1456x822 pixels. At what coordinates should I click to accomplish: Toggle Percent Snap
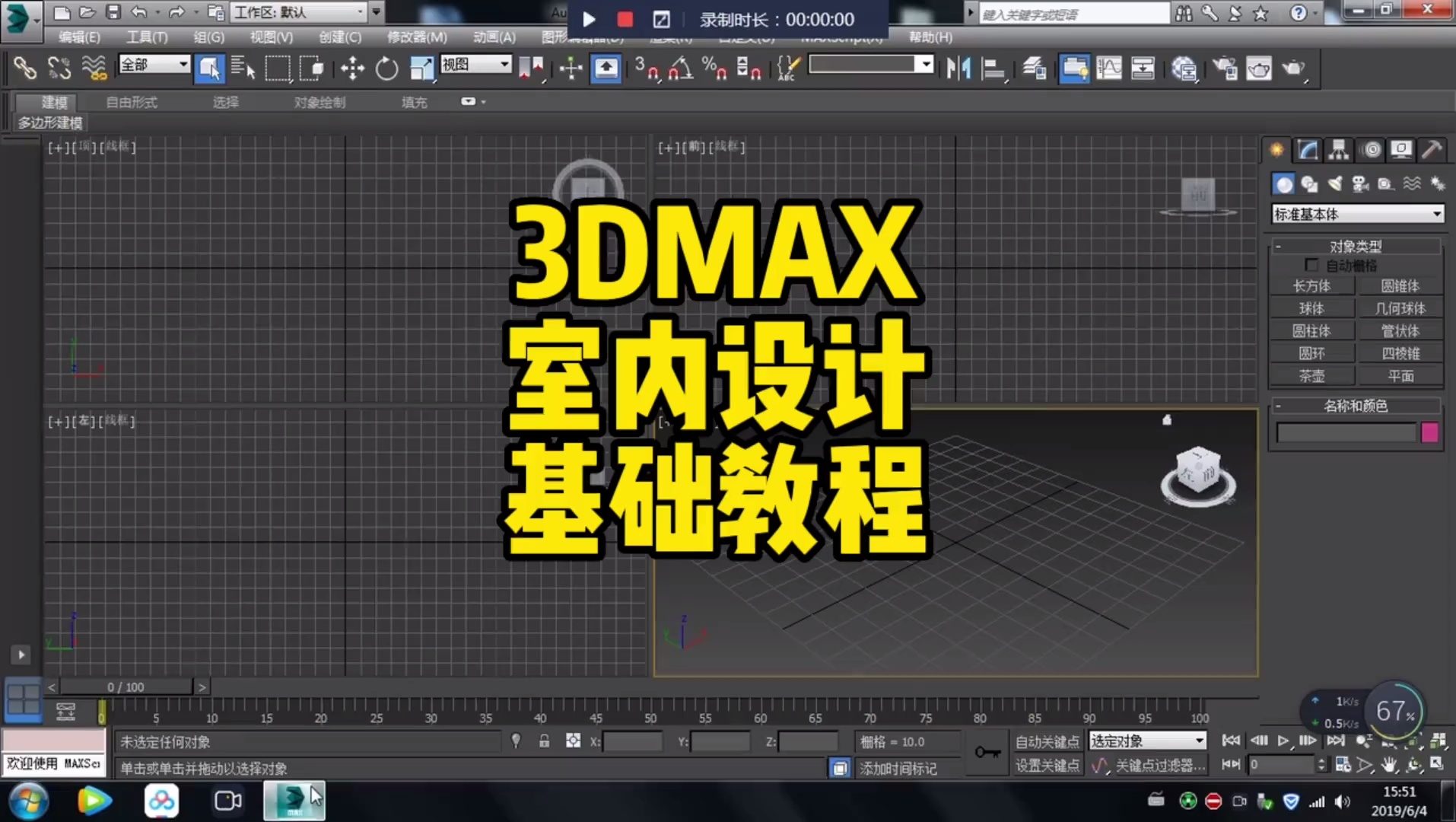click(714, 68)
